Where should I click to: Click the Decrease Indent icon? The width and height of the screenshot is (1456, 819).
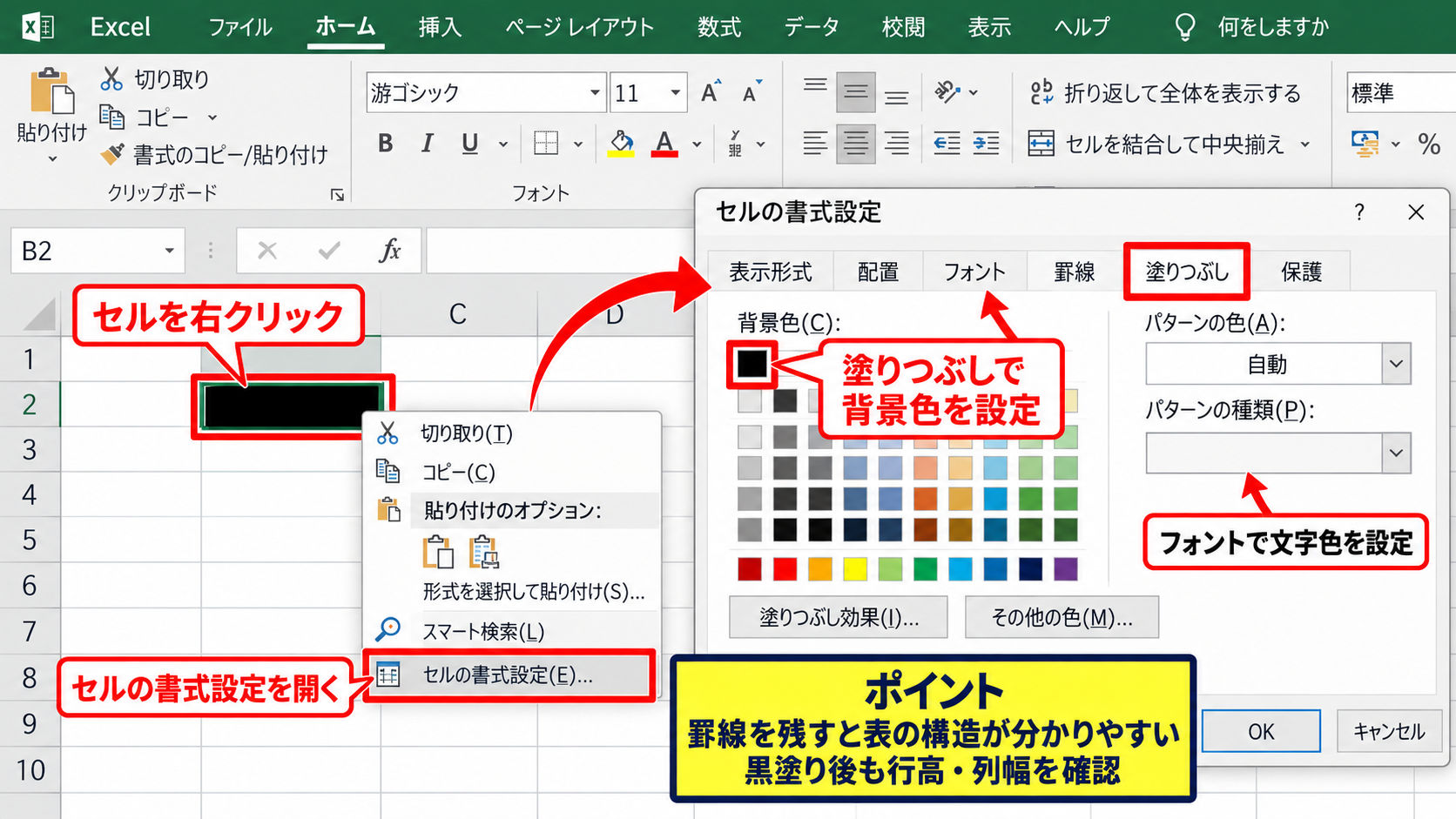pos(947,144)
